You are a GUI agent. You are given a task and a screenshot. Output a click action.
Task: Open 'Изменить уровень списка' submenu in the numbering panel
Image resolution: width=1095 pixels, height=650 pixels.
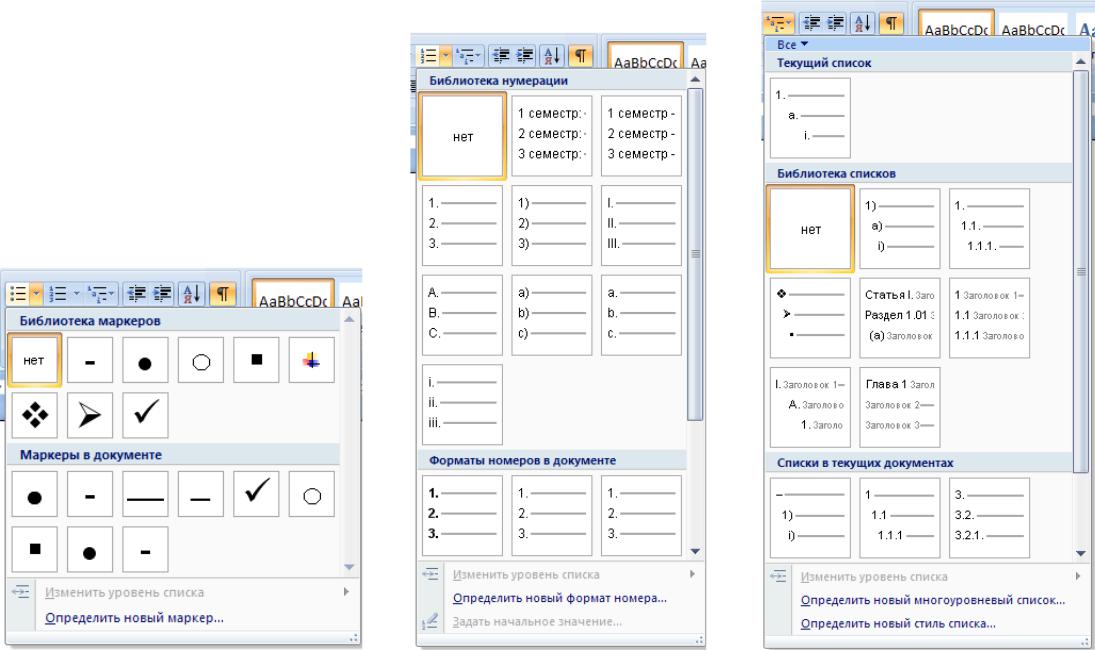(x=559, y=575)
